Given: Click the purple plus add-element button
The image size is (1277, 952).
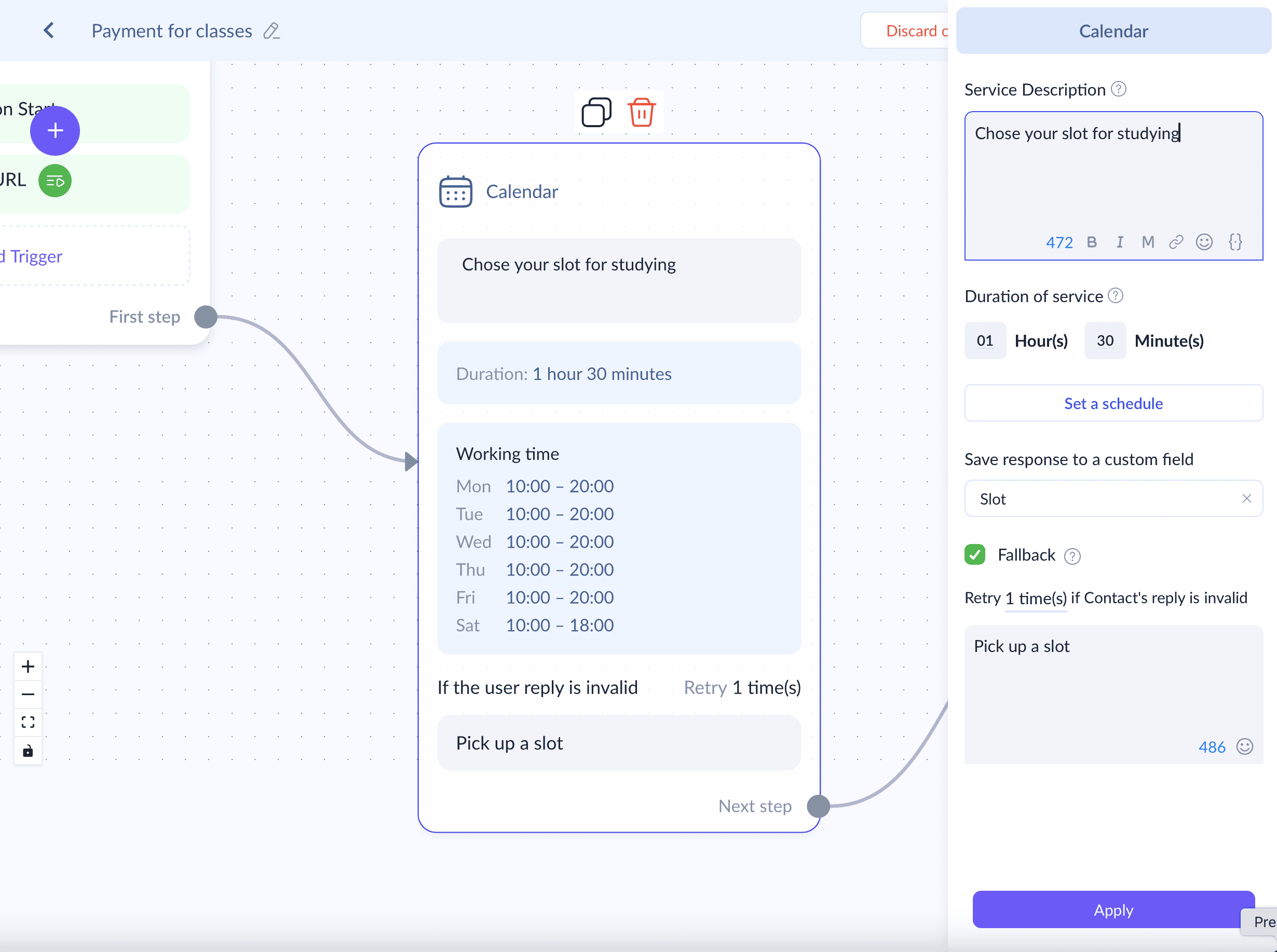Looking at the screenshot, I should point(56,131).
